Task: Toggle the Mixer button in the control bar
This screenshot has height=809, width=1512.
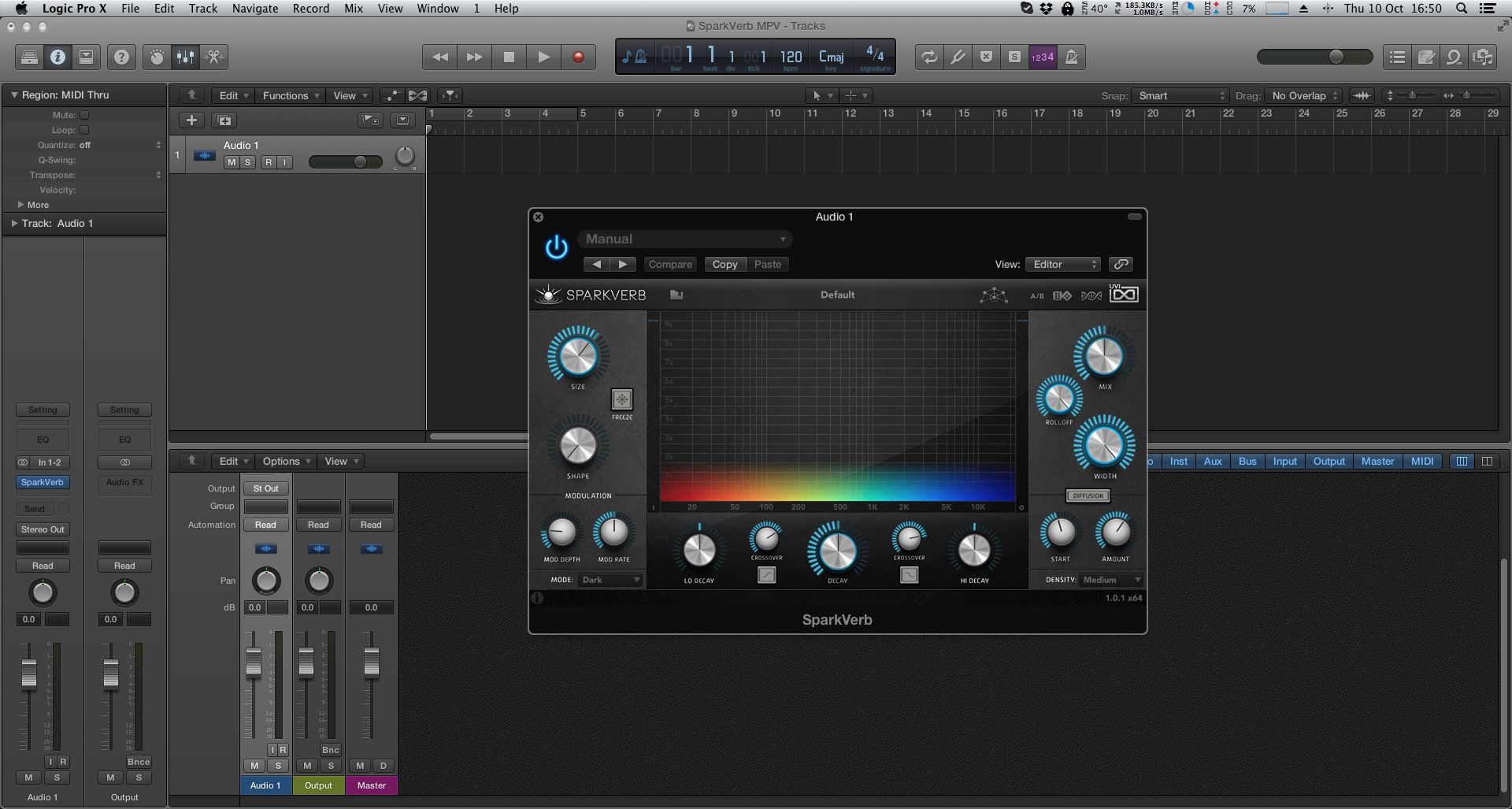Action: click(x=185, y=57)
